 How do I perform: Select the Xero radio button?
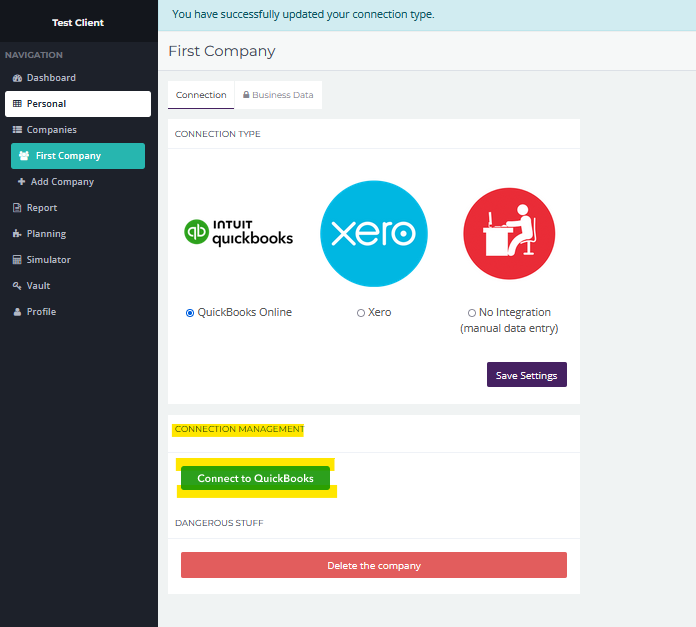(361, 313)
